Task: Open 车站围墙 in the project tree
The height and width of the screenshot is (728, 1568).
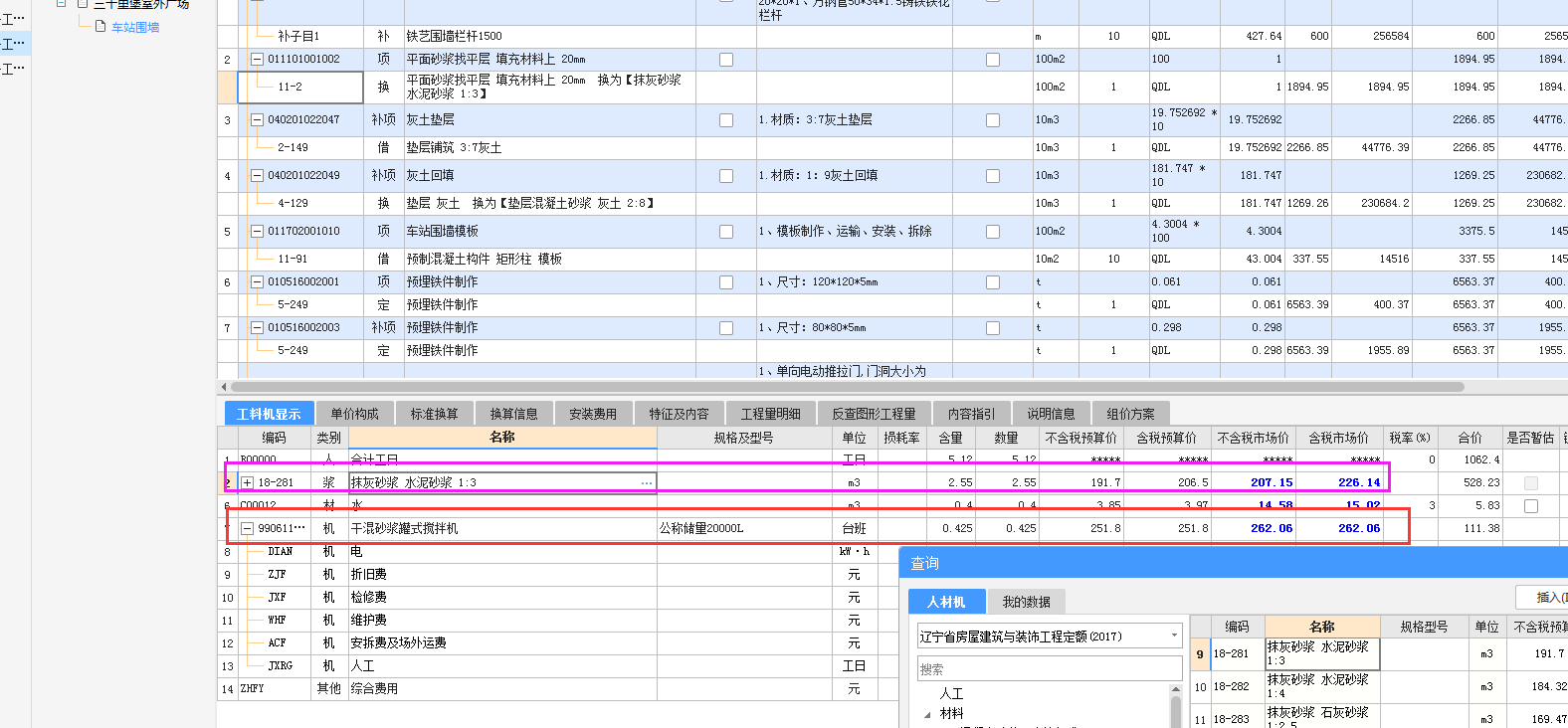Action: (135, 27)
